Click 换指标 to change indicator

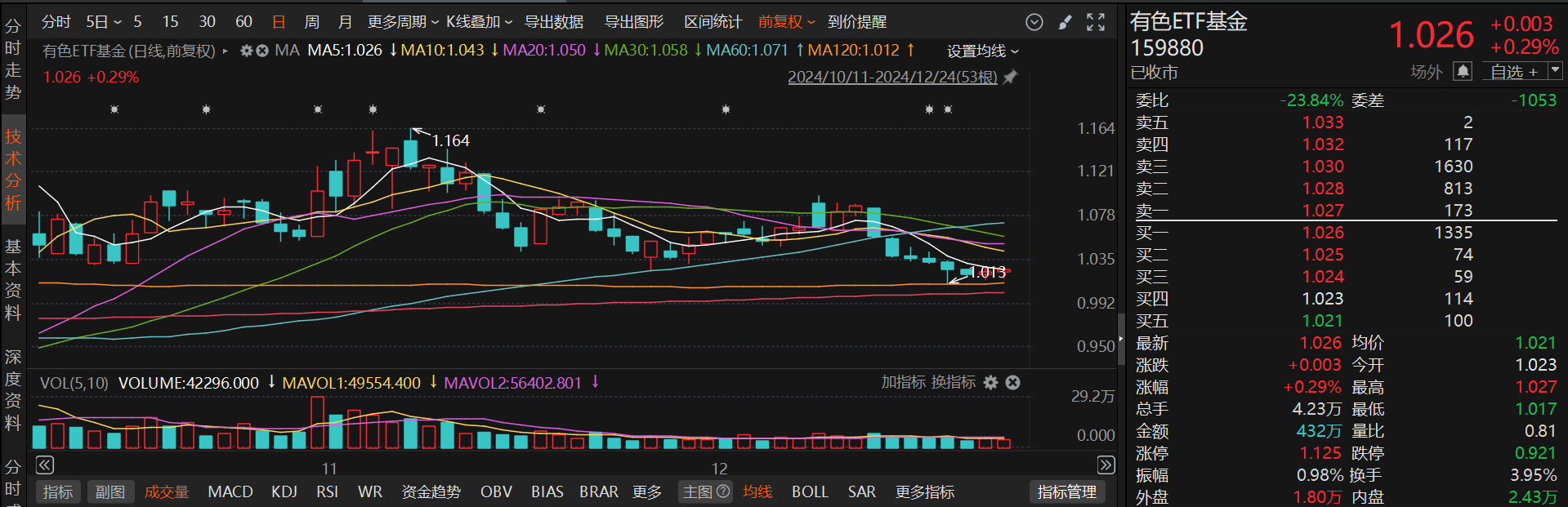point(954,382)
